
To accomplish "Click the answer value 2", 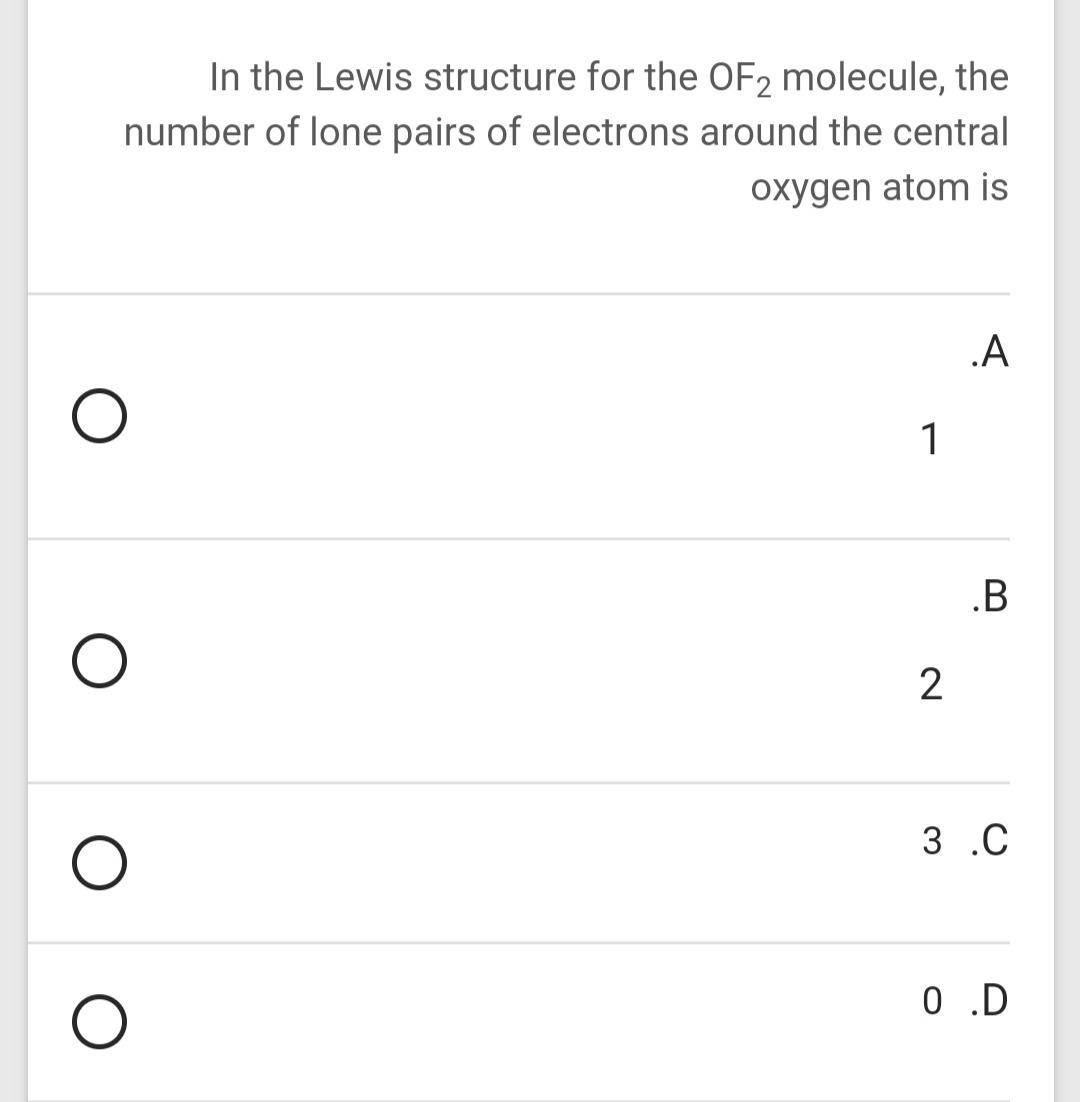I will click(929, 685).
